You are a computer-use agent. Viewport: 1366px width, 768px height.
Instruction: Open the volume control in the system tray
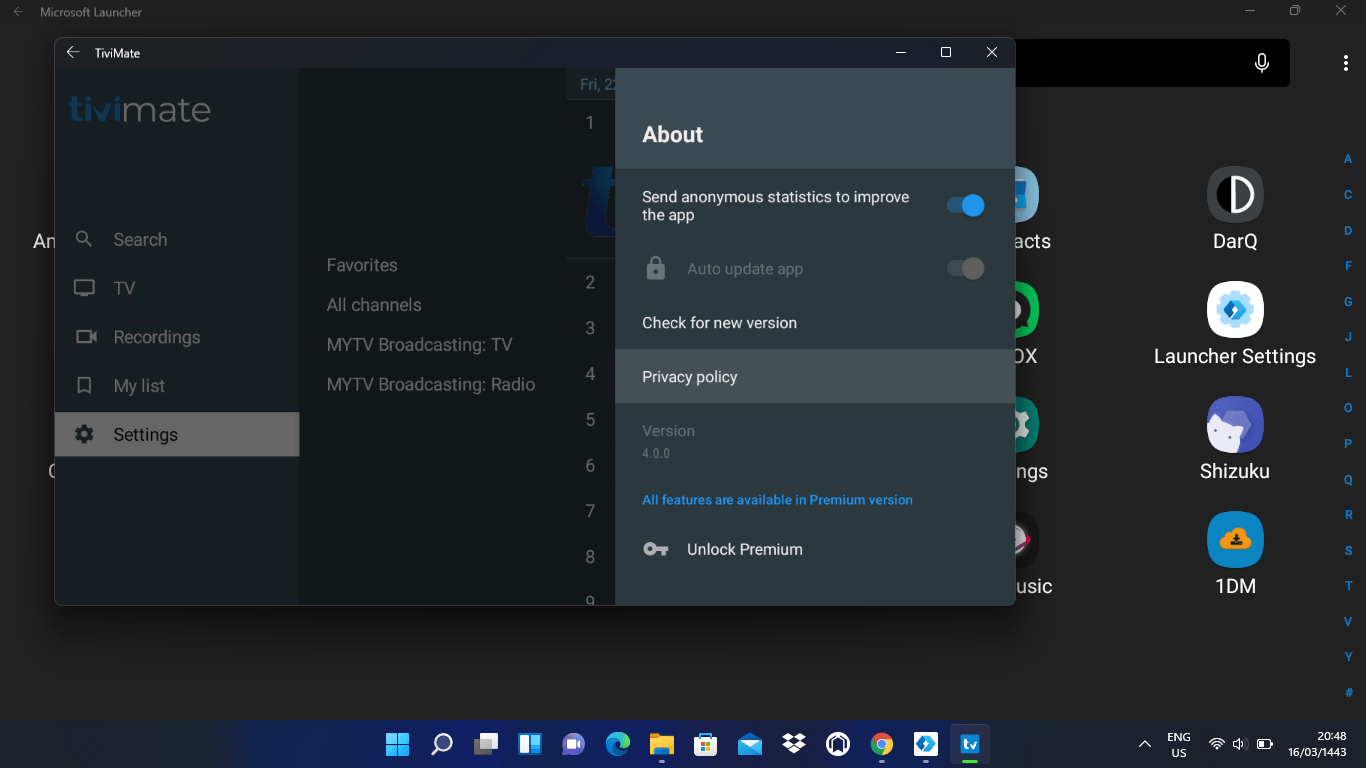tap(1239, 744)
